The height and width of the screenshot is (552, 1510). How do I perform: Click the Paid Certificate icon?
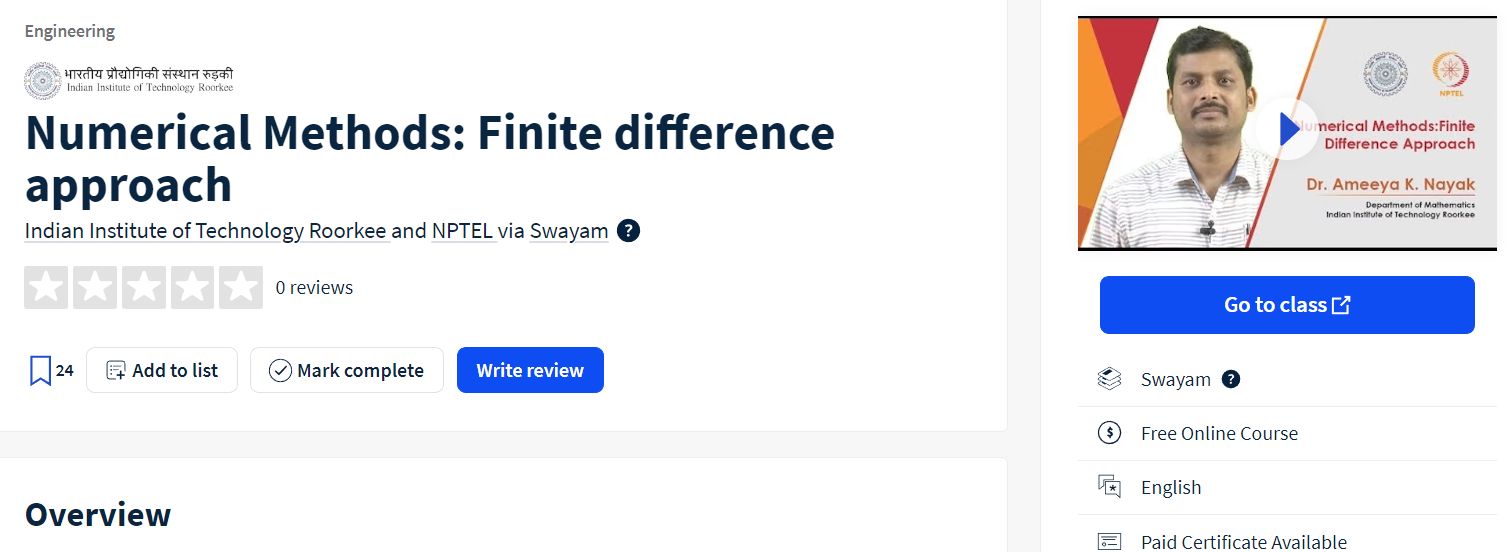click(1109, 541)
